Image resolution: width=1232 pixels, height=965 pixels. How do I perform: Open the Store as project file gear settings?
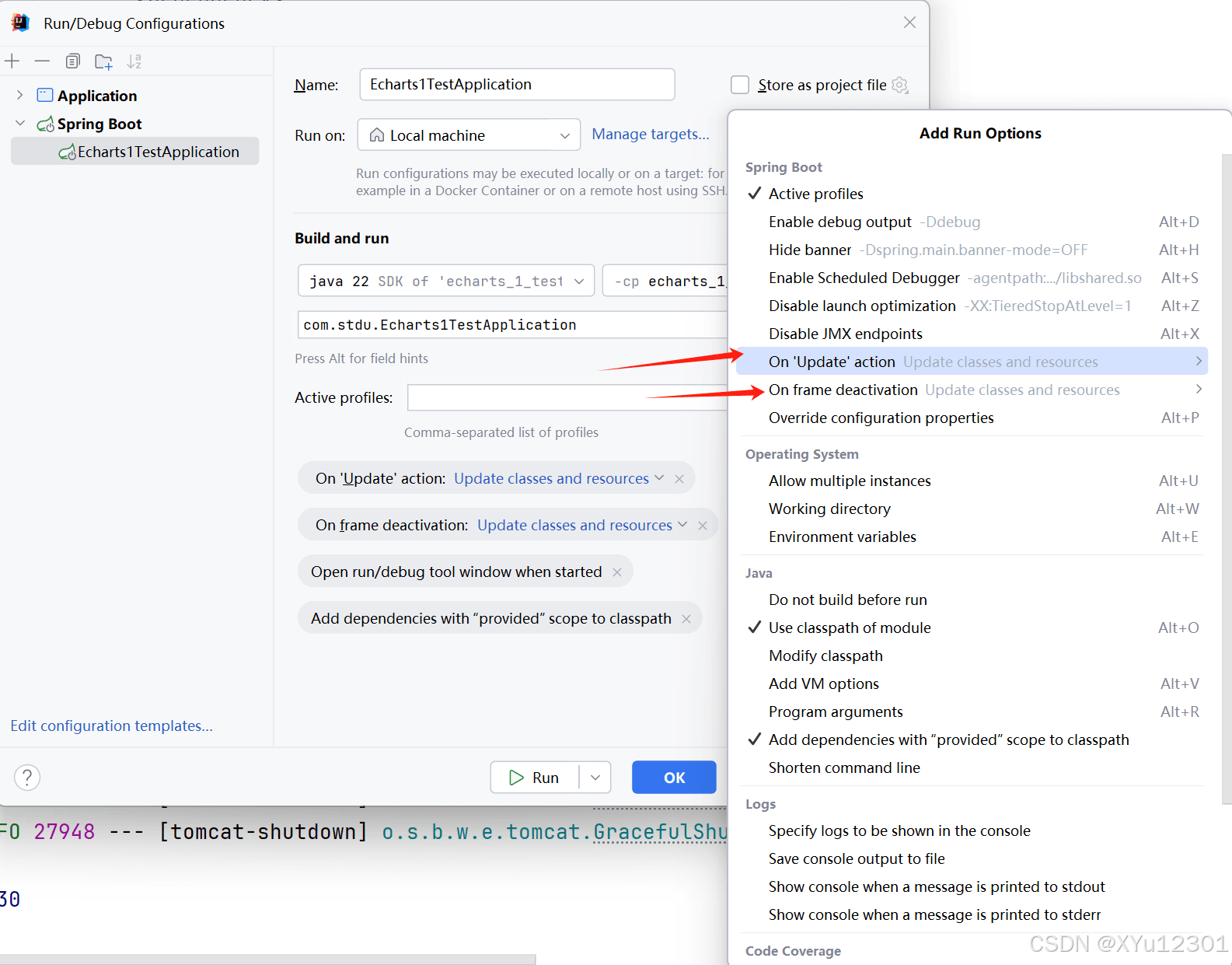(x=900, y=85)
